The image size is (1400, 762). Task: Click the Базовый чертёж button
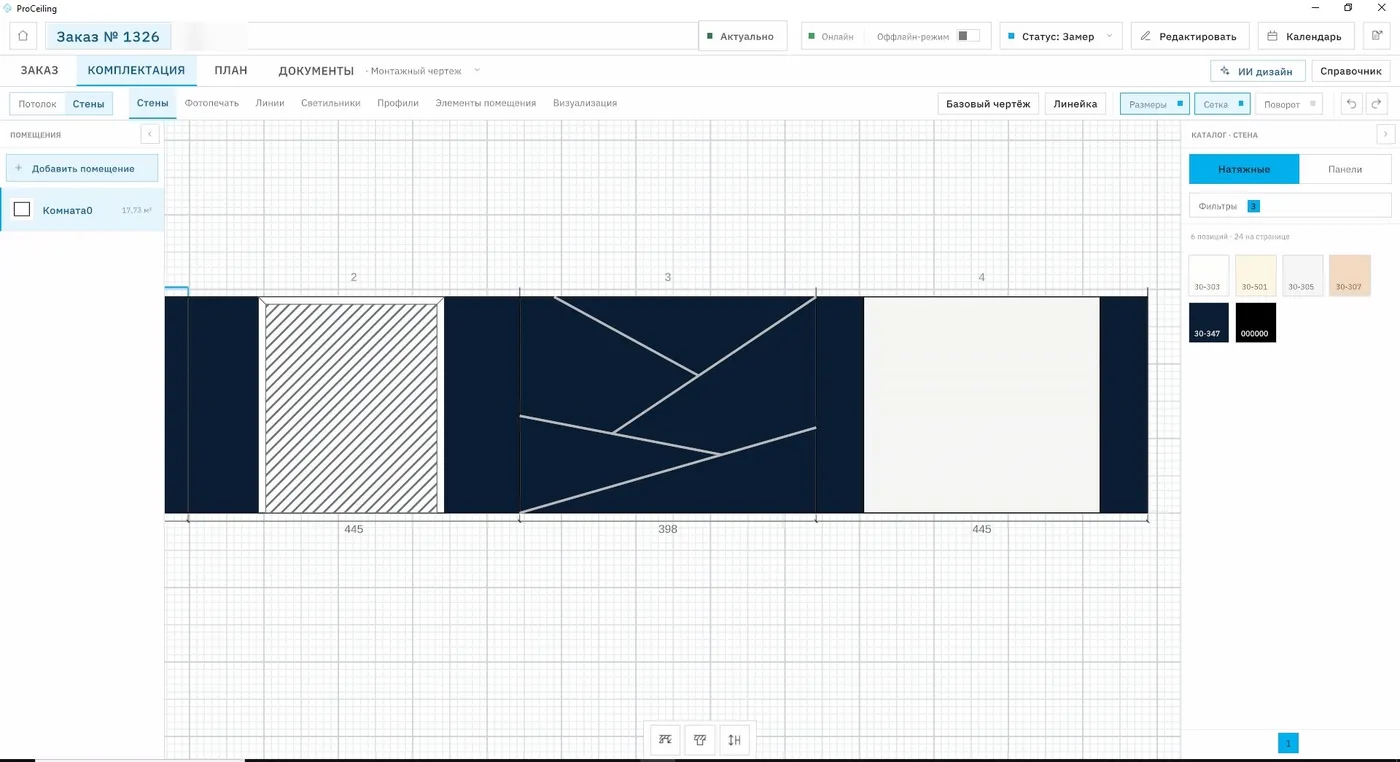pyautogui.click(x=988, y=104)
